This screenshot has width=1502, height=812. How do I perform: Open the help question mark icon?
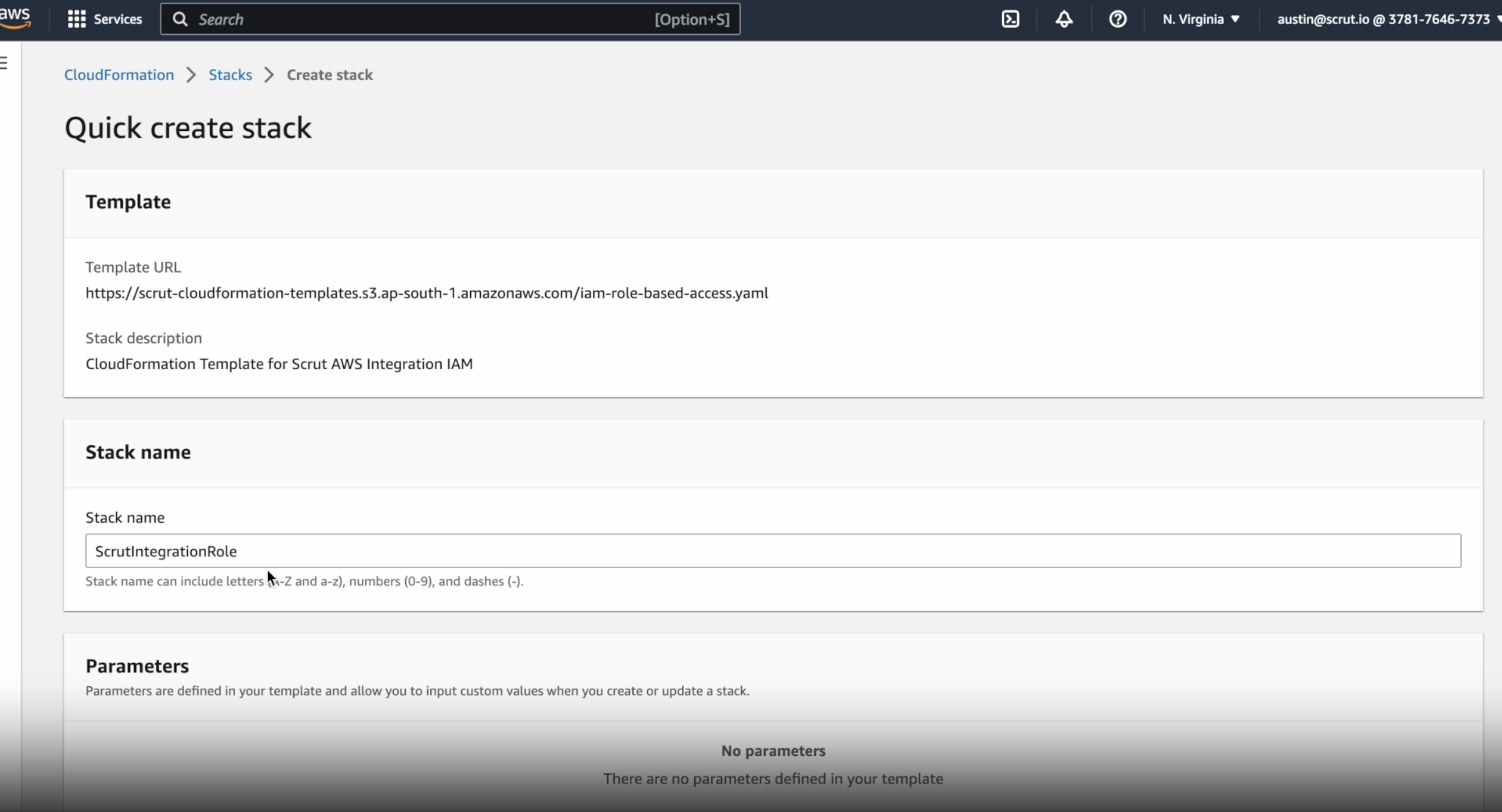(x=1117, y=19)
